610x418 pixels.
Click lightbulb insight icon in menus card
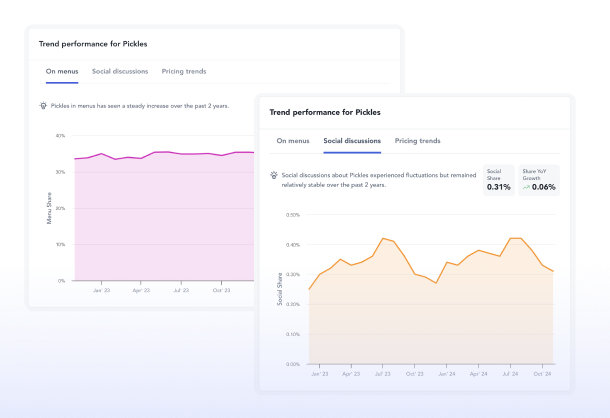click(43, 105)
